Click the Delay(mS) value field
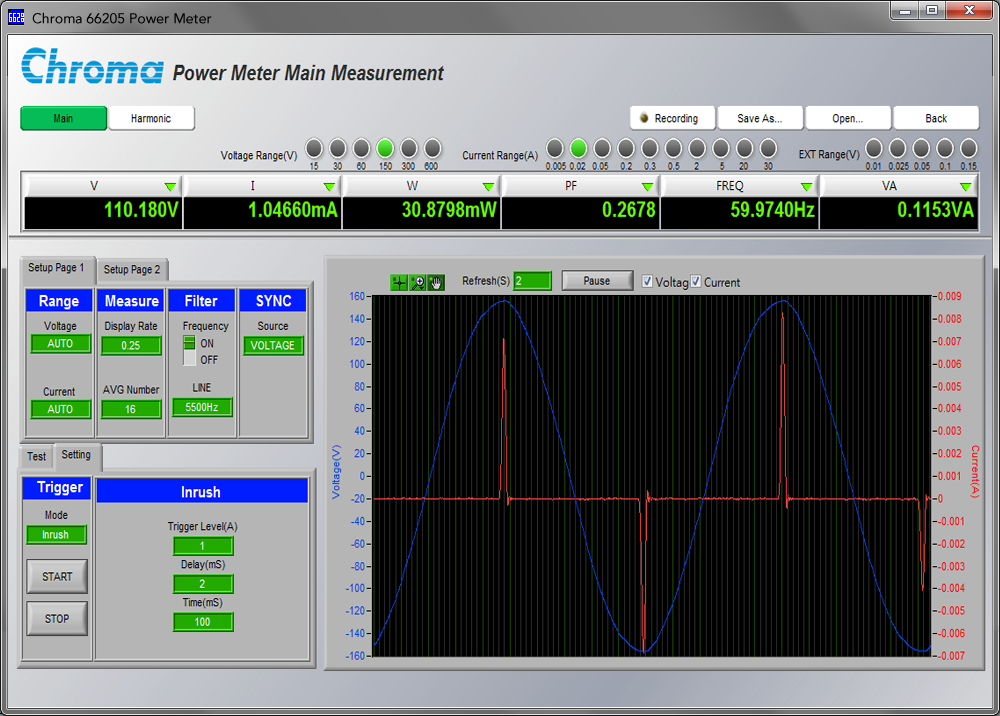The height and width of the screenshot is (716, 1000). tap(203, 584)
